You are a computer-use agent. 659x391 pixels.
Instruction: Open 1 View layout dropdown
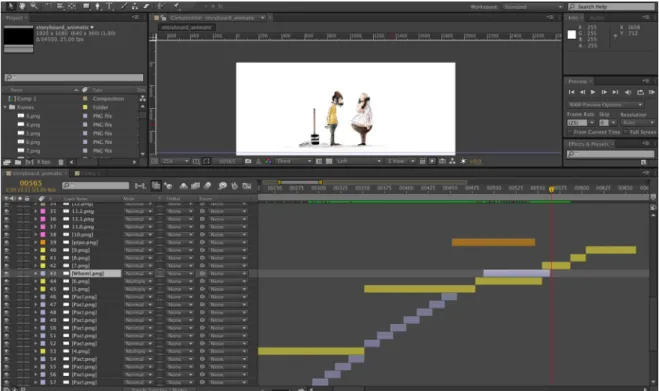tap(401, 161)
